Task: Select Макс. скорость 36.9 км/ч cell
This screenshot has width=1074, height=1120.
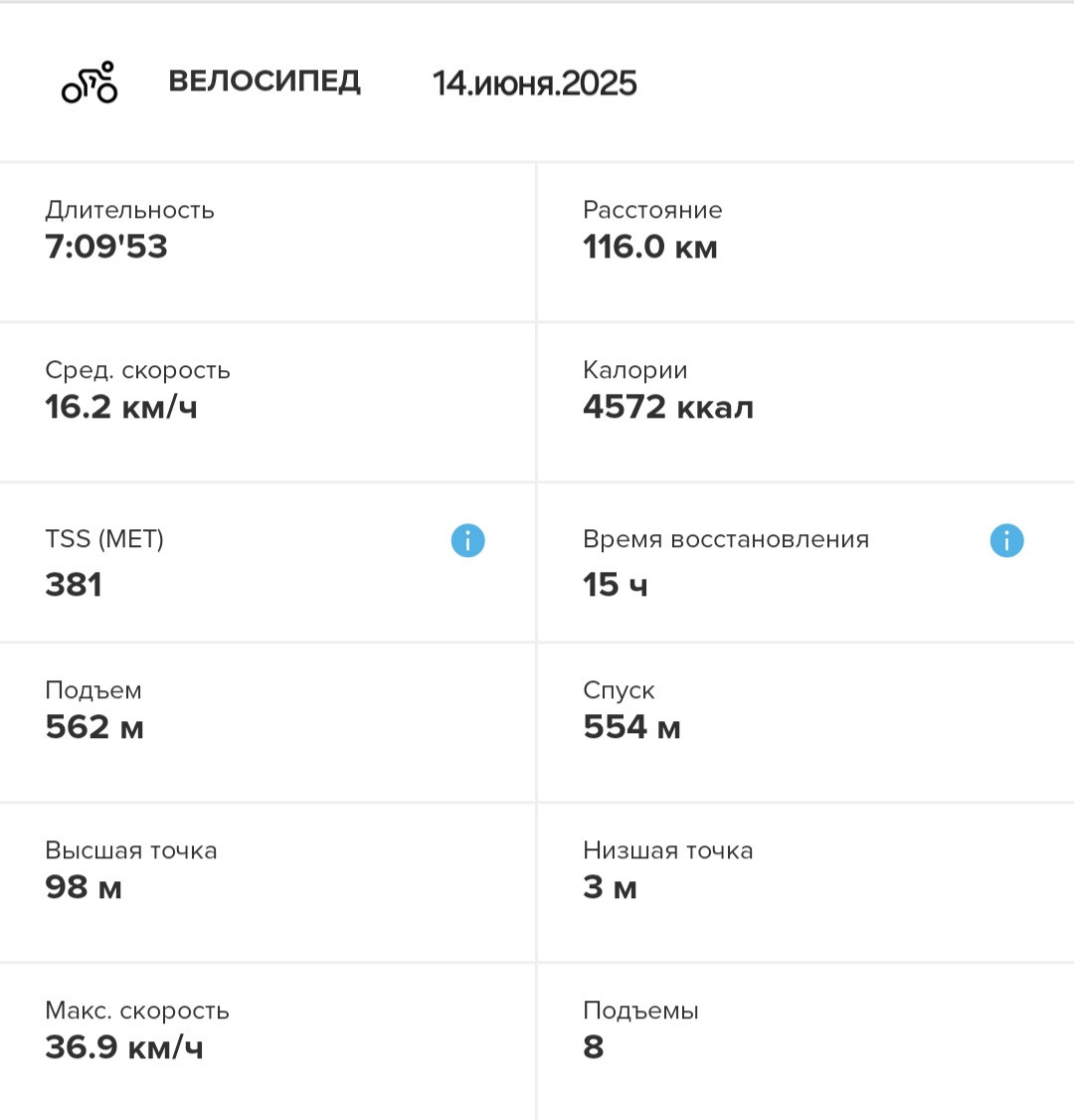Action: point(268,1042)
